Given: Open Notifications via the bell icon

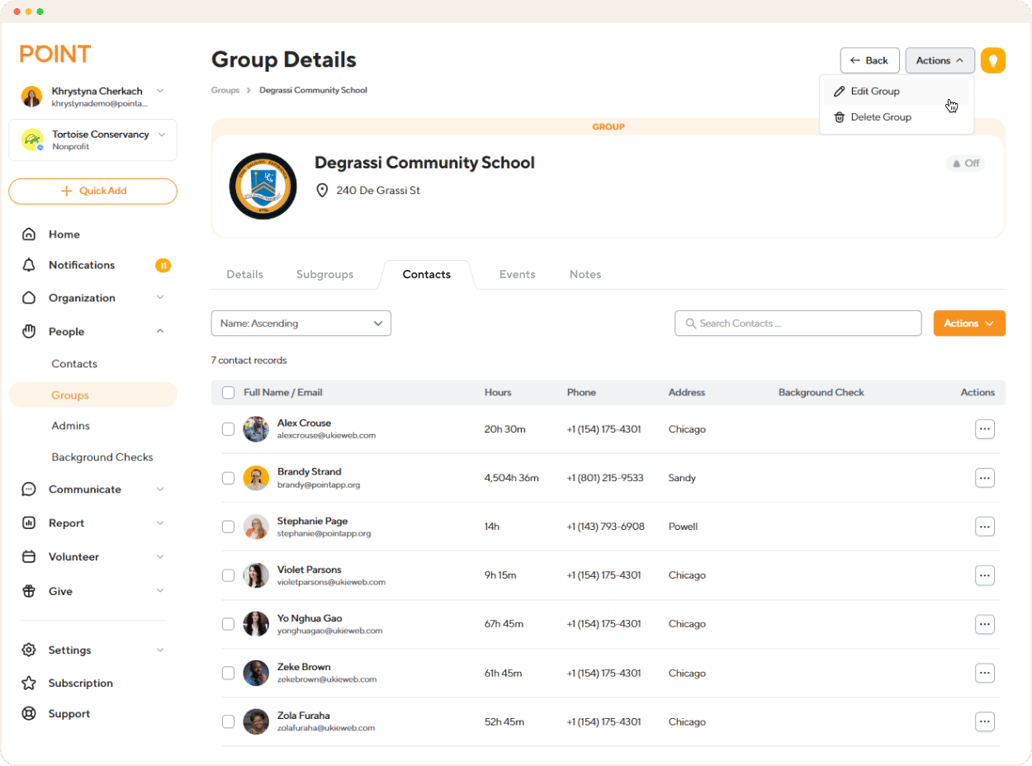Looking at the screenshot, I should pyautogui.click(x=30, y=264).
